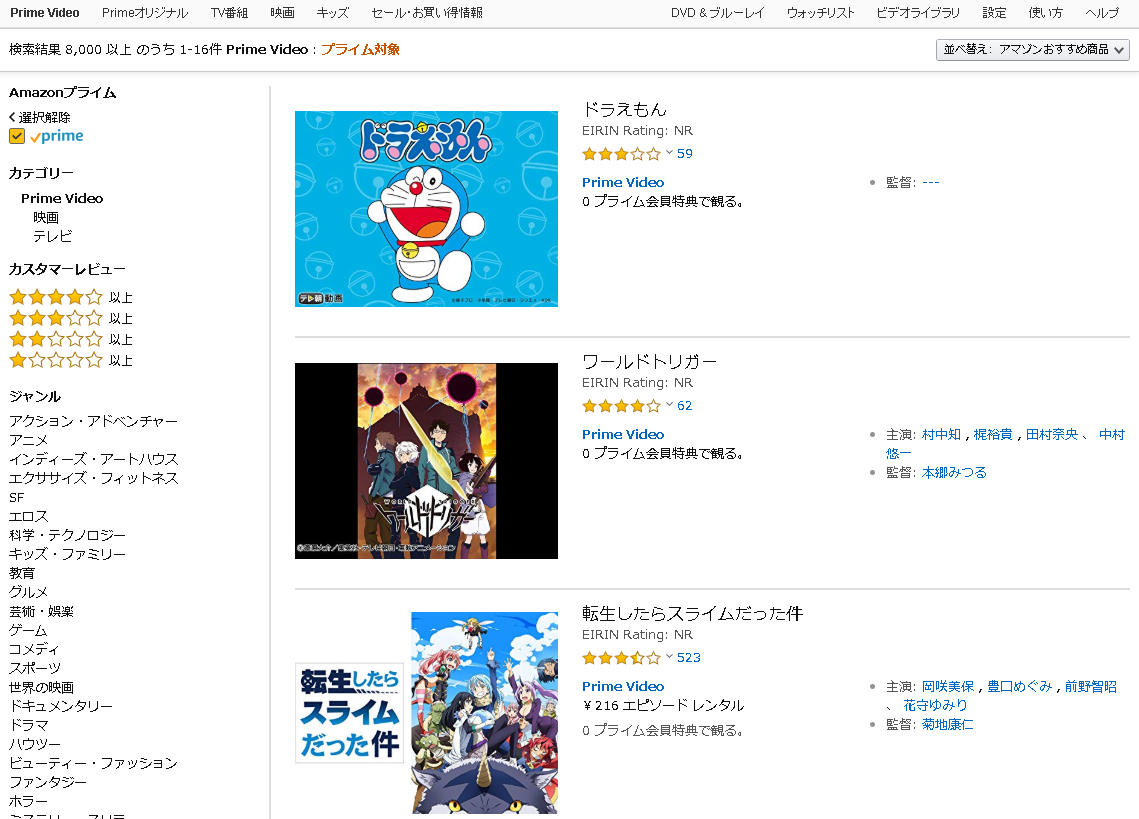The height and width of the screenshot is (819, 1139).
Task: Go to the ウォッチリスト menu
Action: (820, 13)
